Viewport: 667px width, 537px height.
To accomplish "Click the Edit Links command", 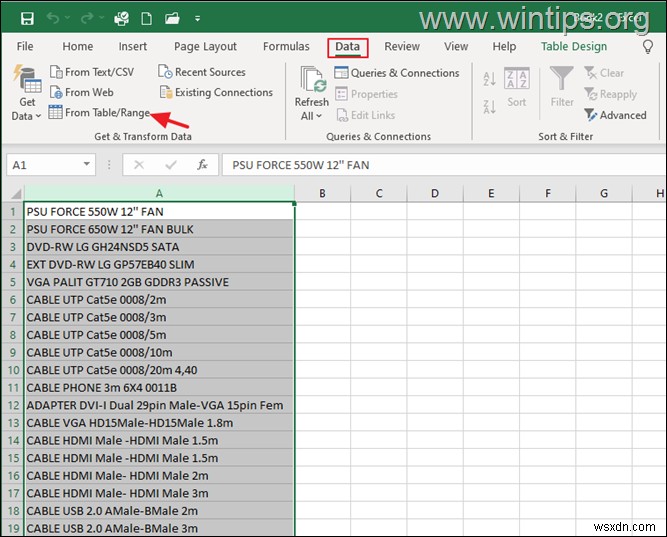I will point(365,115).
